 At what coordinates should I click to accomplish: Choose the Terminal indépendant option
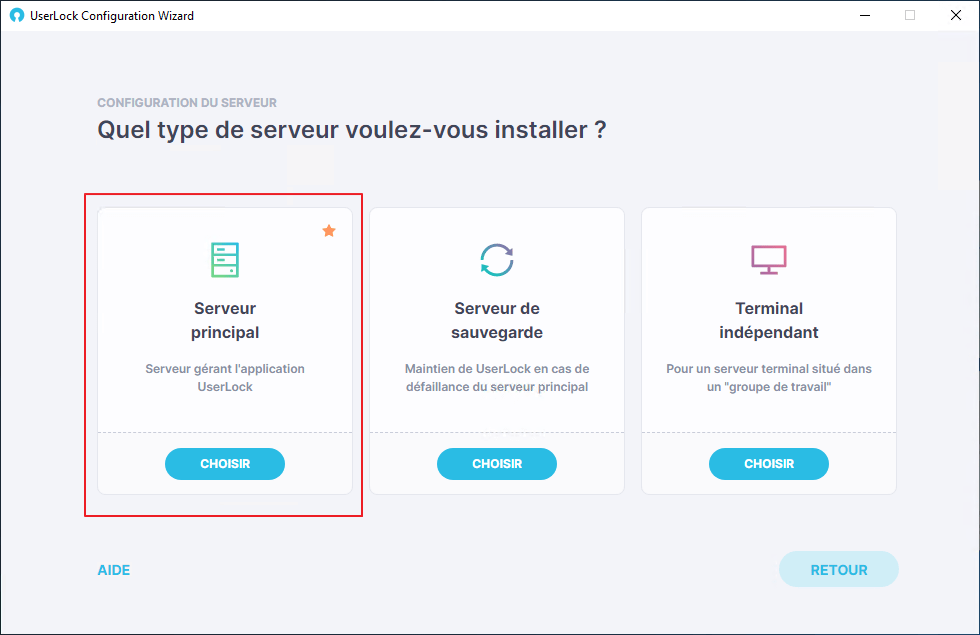pos(769,464)
